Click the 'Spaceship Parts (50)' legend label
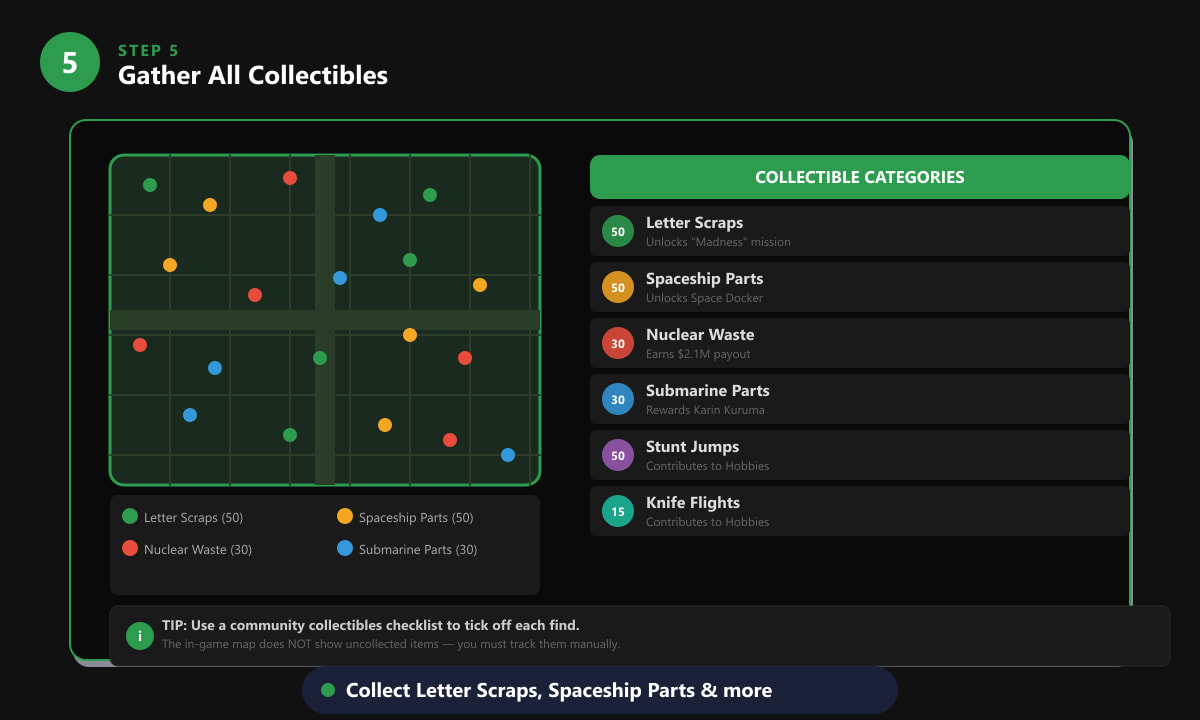The image size is (1200, 720). pos(416,518)
